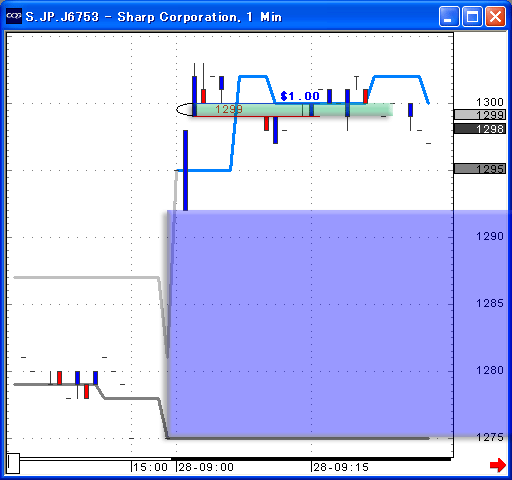
Task: Click the 15:00 time label
Action: coord(151,467)
